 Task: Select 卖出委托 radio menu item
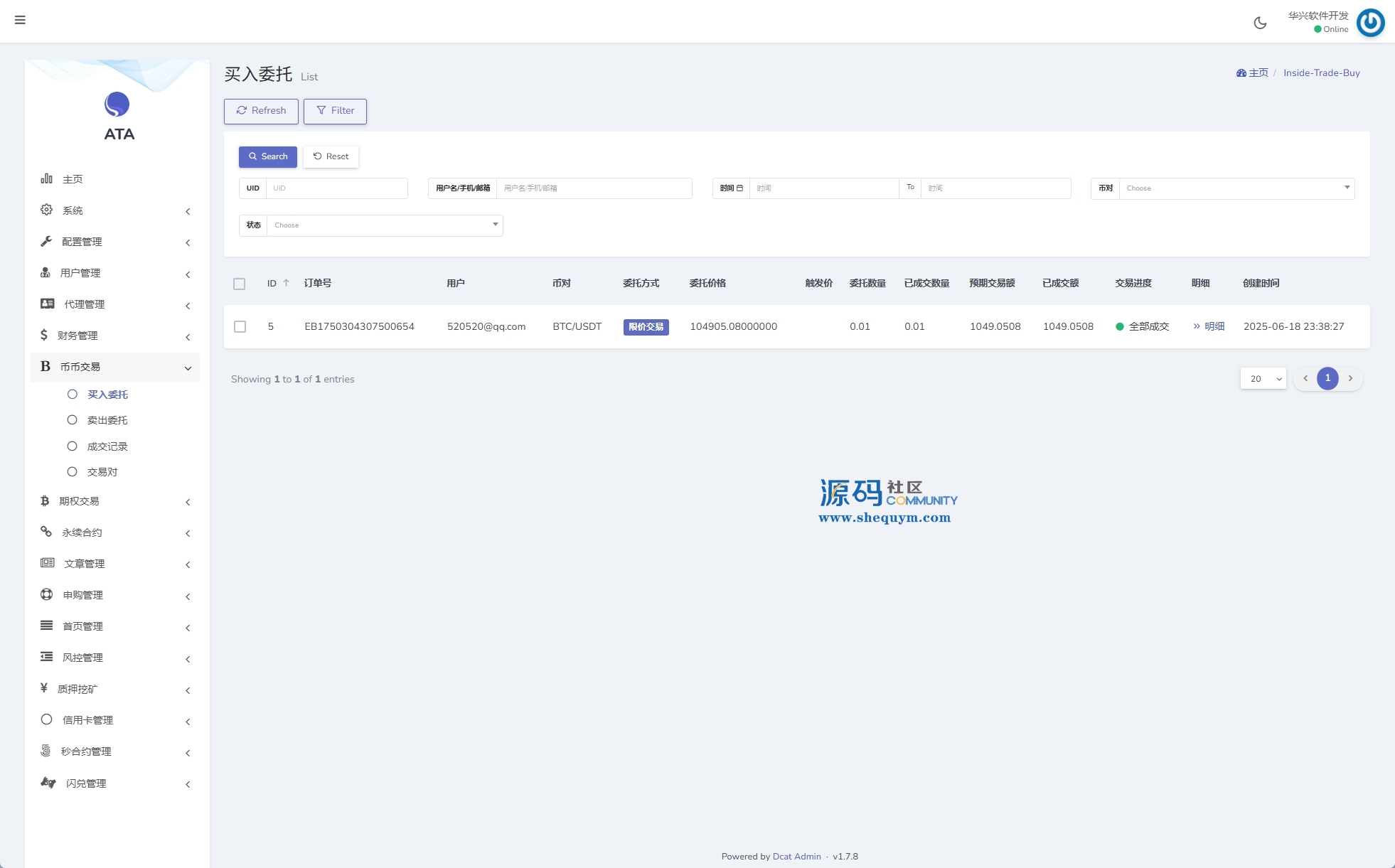tap(107, 420)
